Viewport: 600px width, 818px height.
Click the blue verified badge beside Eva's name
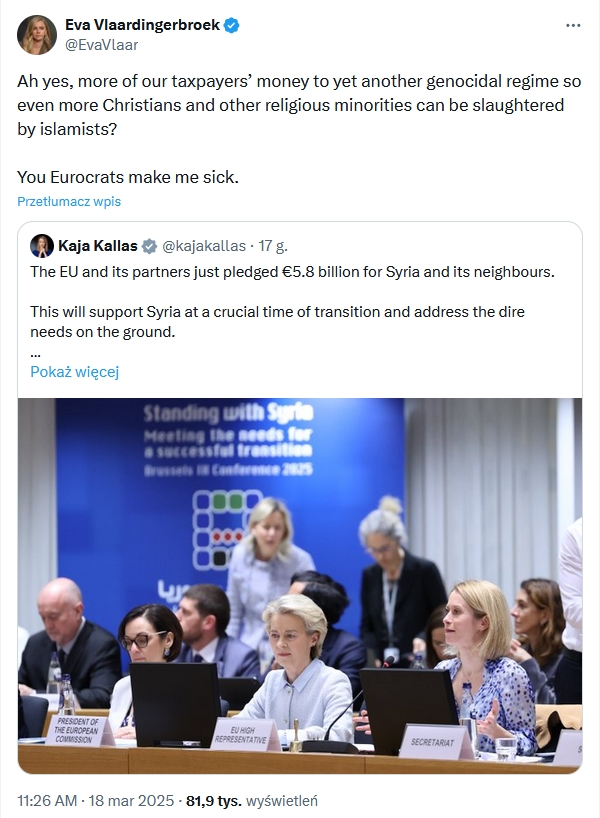pyautogui.click(x=232, y=25)
